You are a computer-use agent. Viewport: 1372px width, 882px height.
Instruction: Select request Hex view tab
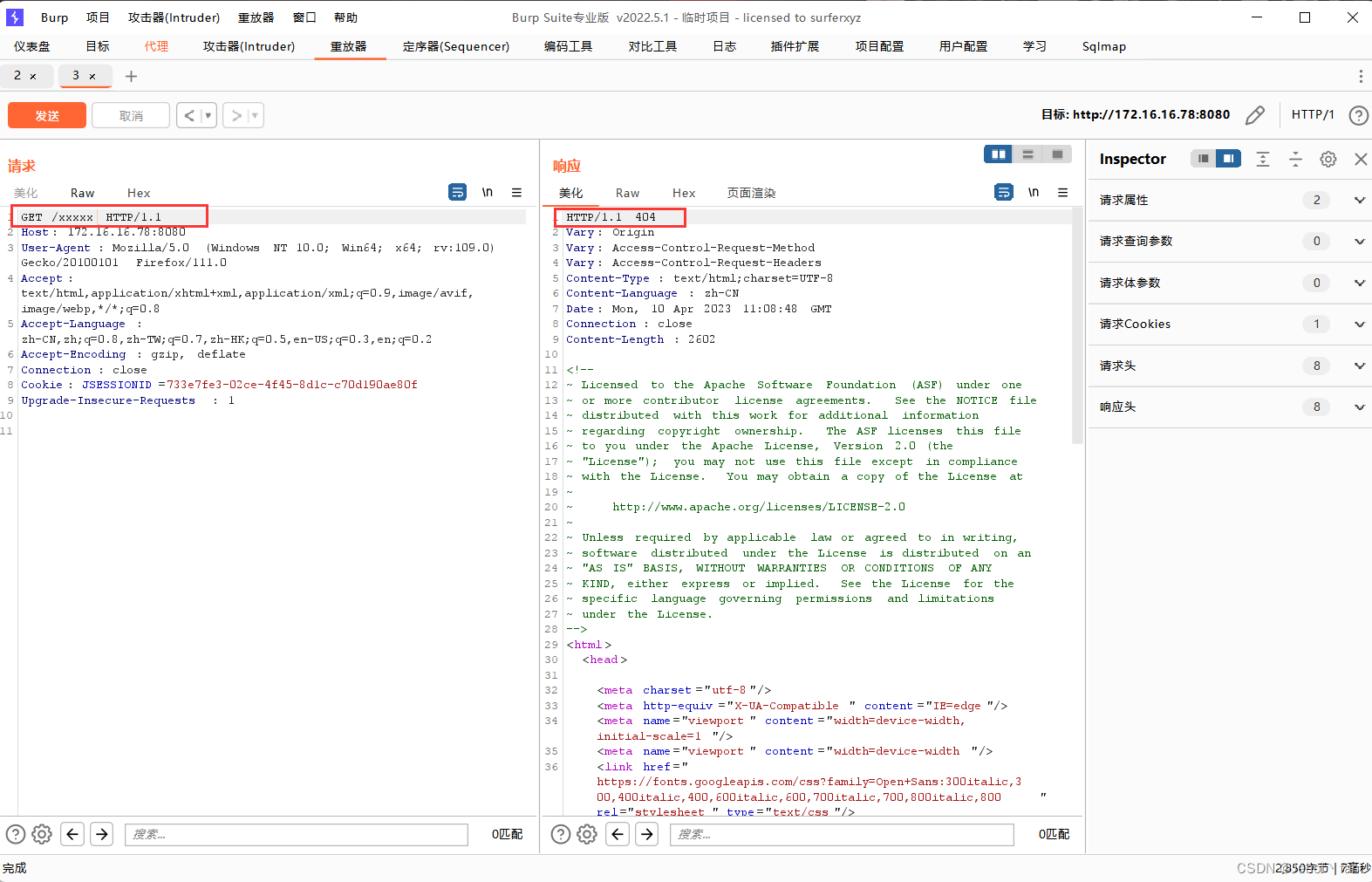pyautogui.click(x=139, y=193)
